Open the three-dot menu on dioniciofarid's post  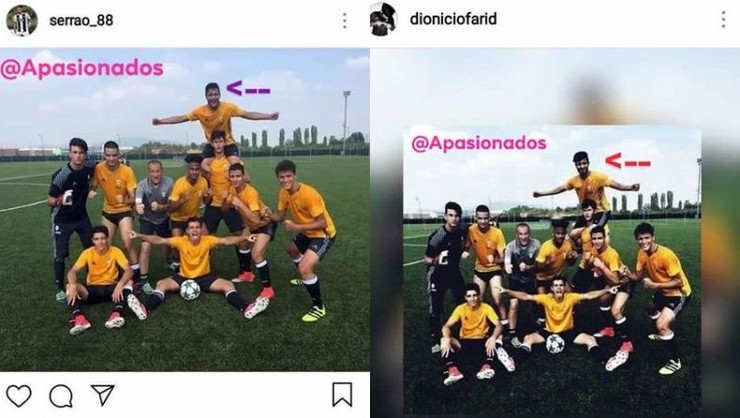tap(723, 19)
